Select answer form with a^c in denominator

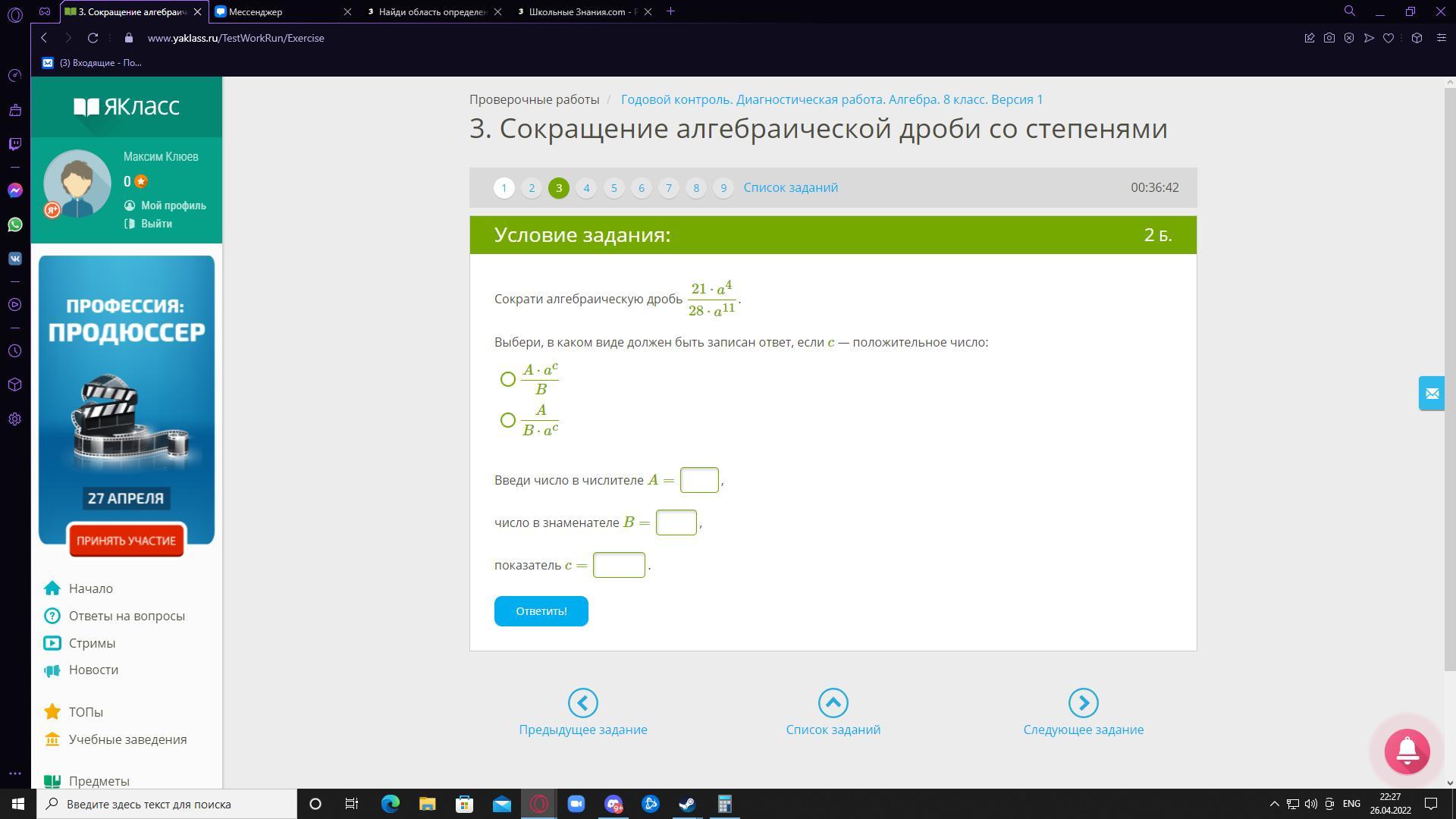(x=508, y=420)
